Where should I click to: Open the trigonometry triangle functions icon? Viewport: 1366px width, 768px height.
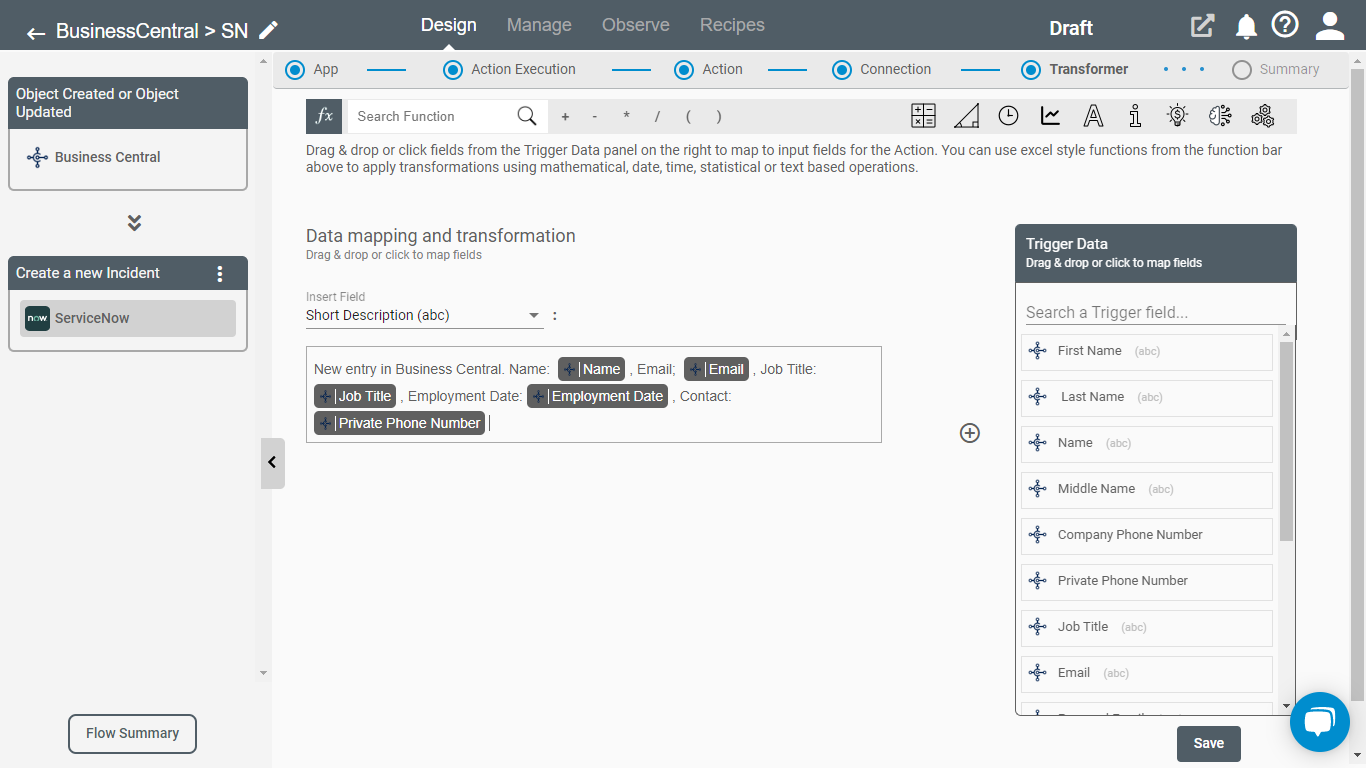coord(966,116)
